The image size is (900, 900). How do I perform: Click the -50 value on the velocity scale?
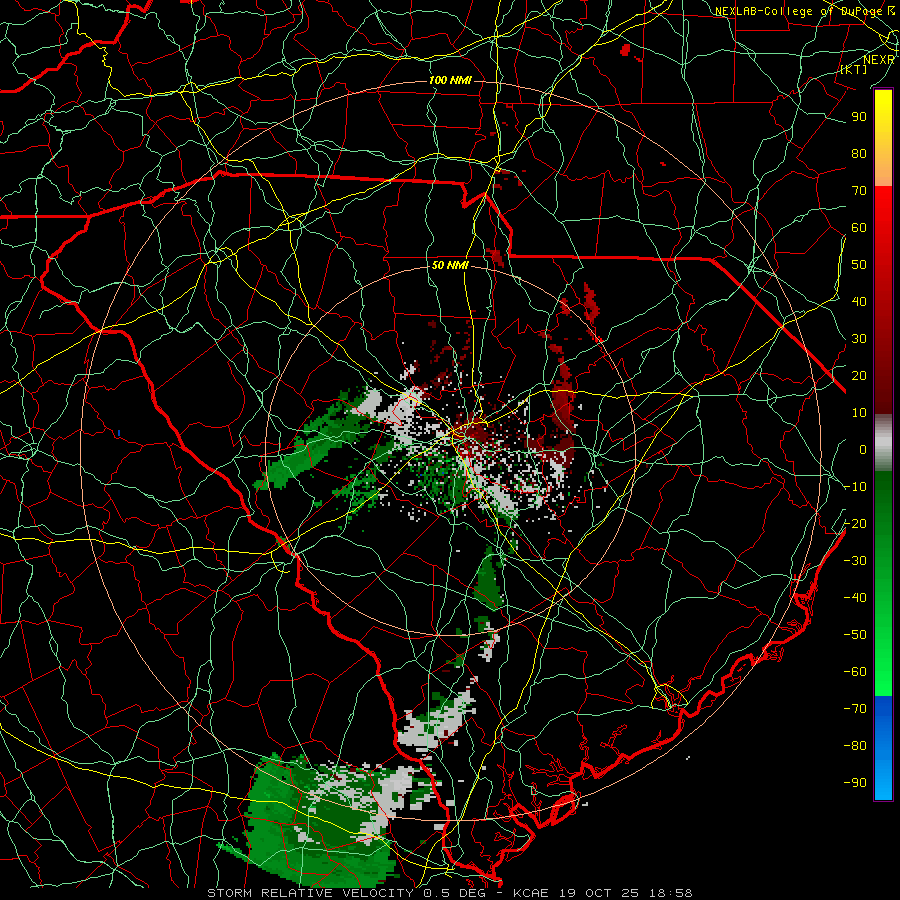[855, 635]
